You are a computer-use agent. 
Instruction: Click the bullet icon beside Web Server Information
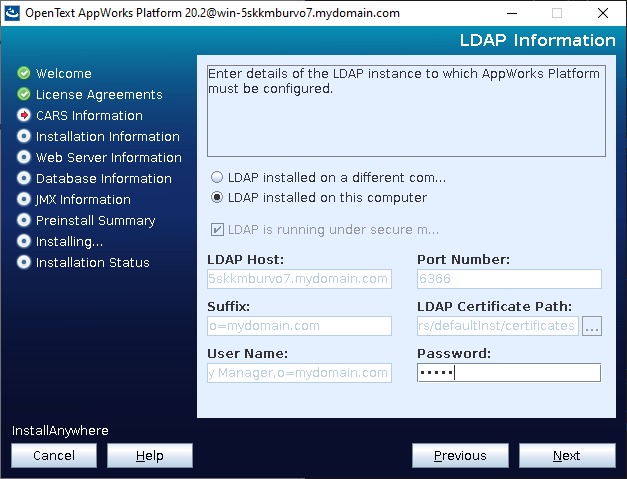pyautogui.click(x=24, y=157)
